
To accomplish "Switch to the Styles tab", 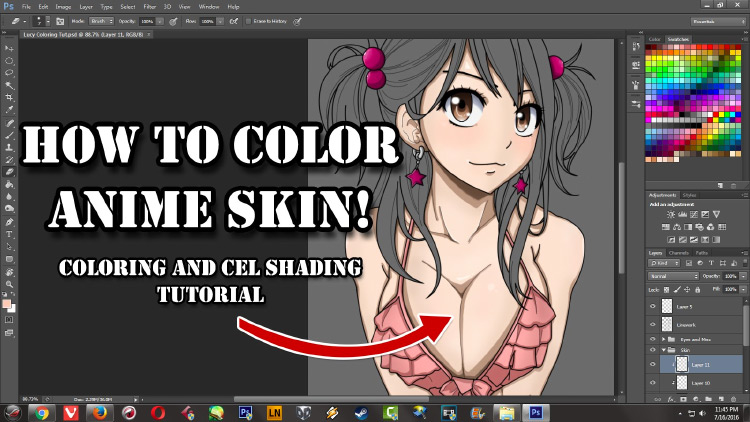I will 689,195.
